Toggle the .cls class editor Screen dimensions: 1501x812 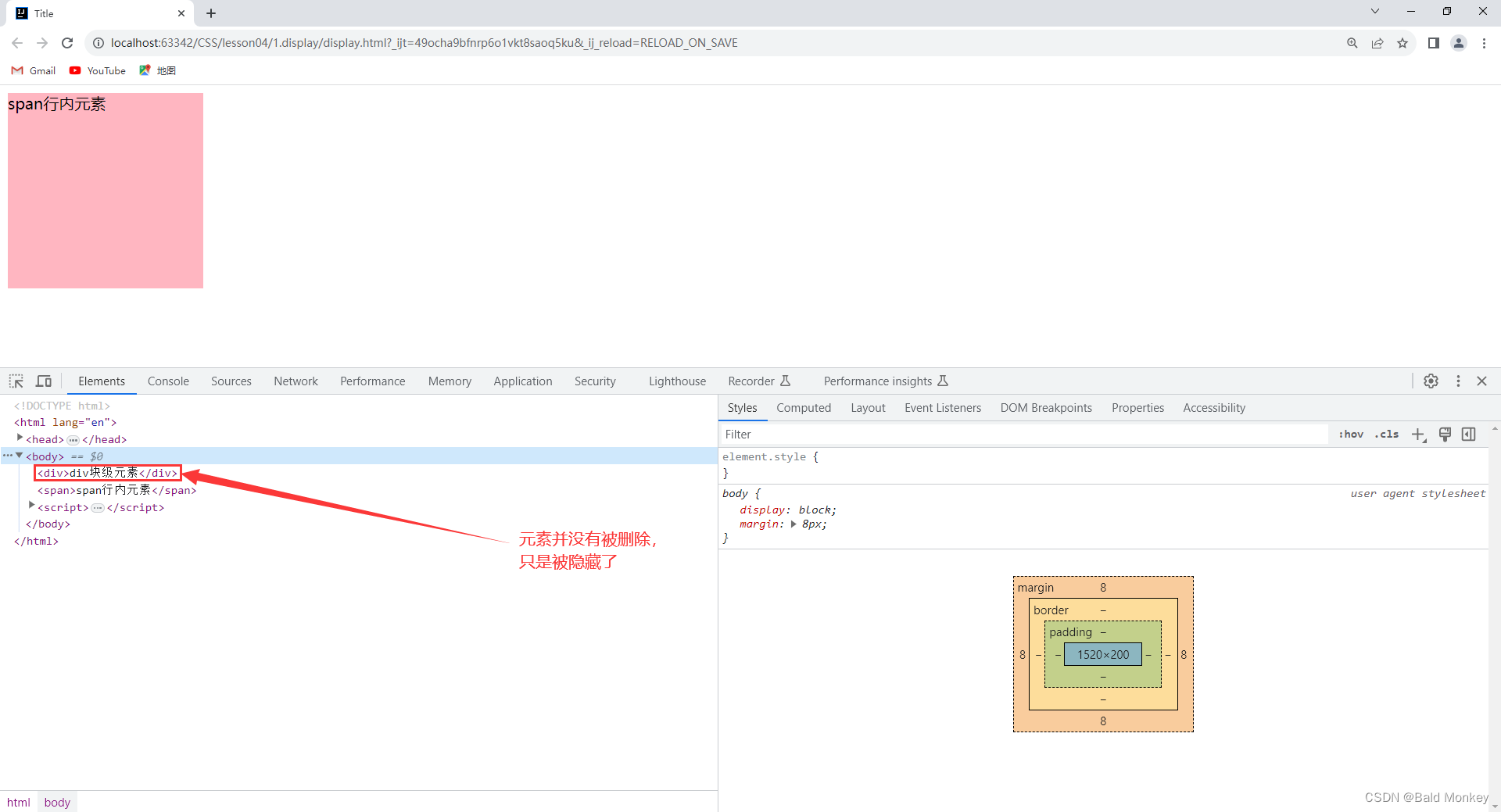coord(1387,434)
